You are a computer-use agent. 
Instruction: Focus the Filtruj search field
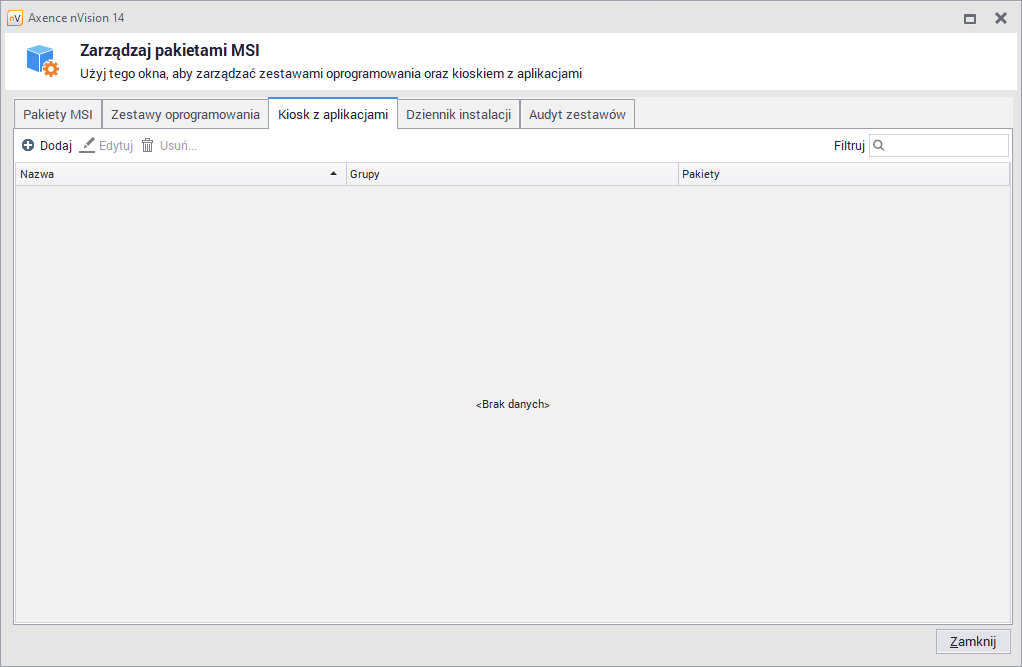946,146
